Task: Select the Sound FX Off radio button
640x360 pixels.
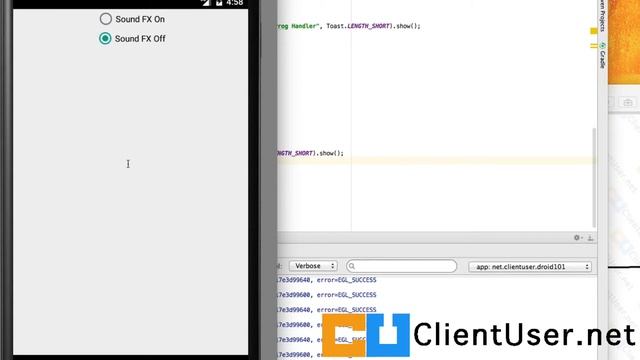Action: coord(105,38)
